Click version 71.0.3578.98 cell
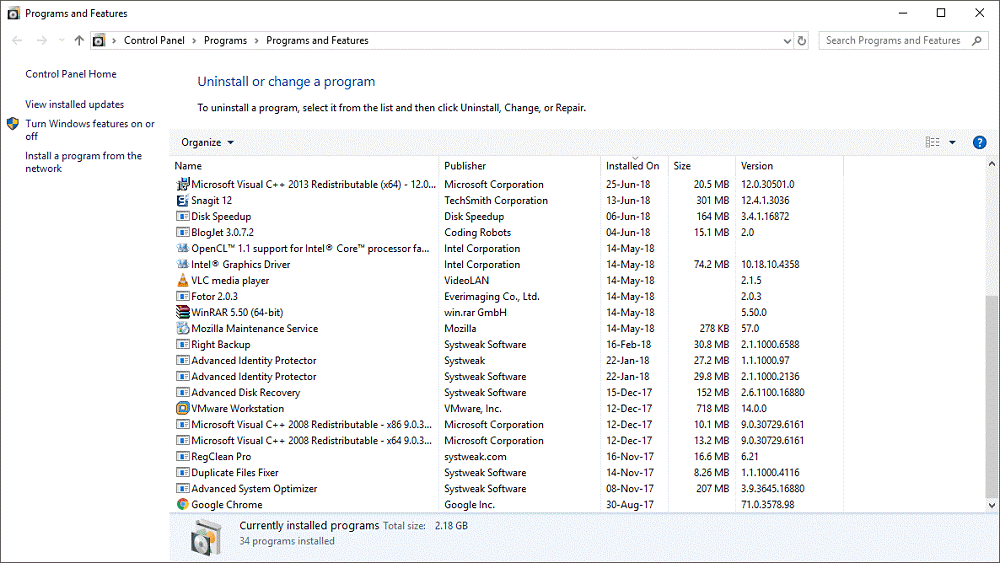1000x563 pixels. coord(767,504)
